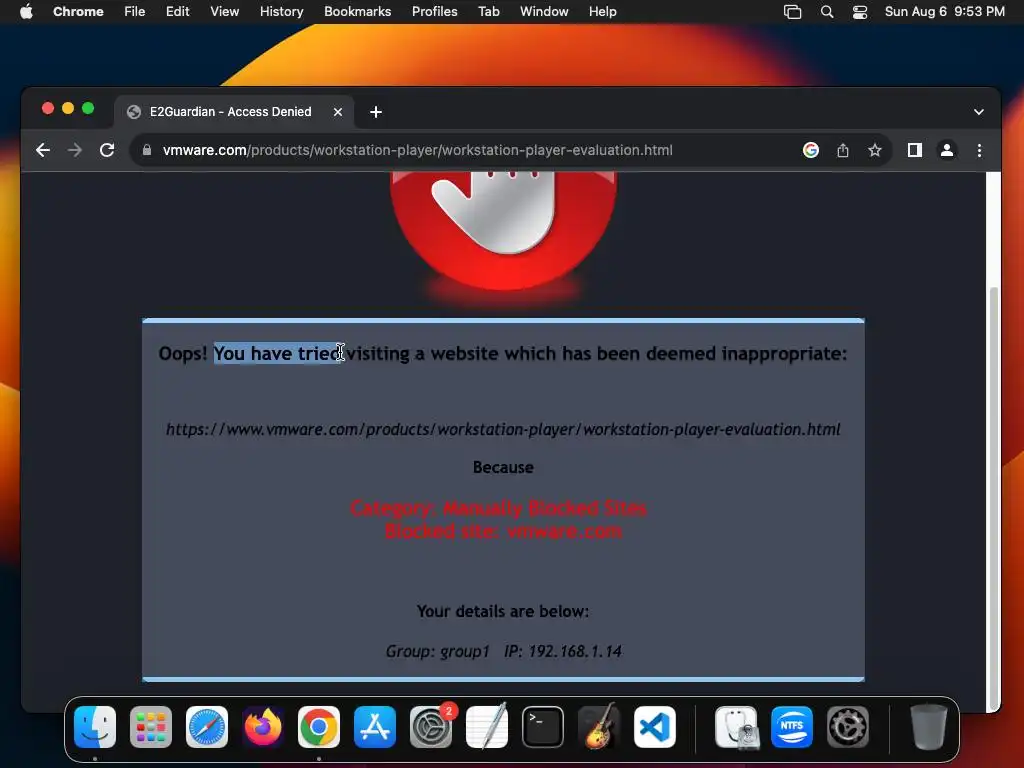This screenshot has height=768, width=1024.
Task: Go back using the browser back arrow
Action: 43,150
